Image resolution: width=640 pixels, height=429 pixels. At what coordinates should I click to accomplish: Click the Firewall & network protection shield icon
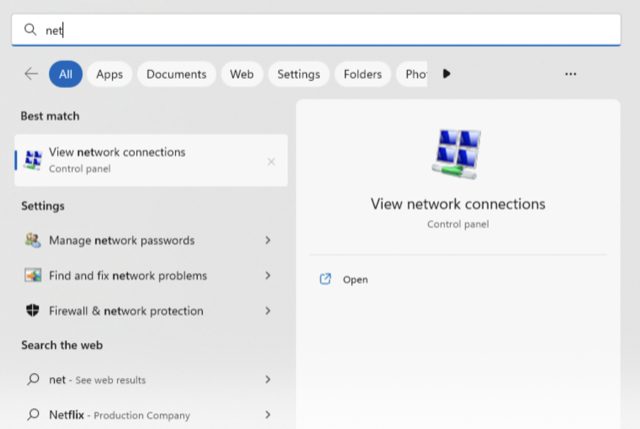(x=33, y=311)
